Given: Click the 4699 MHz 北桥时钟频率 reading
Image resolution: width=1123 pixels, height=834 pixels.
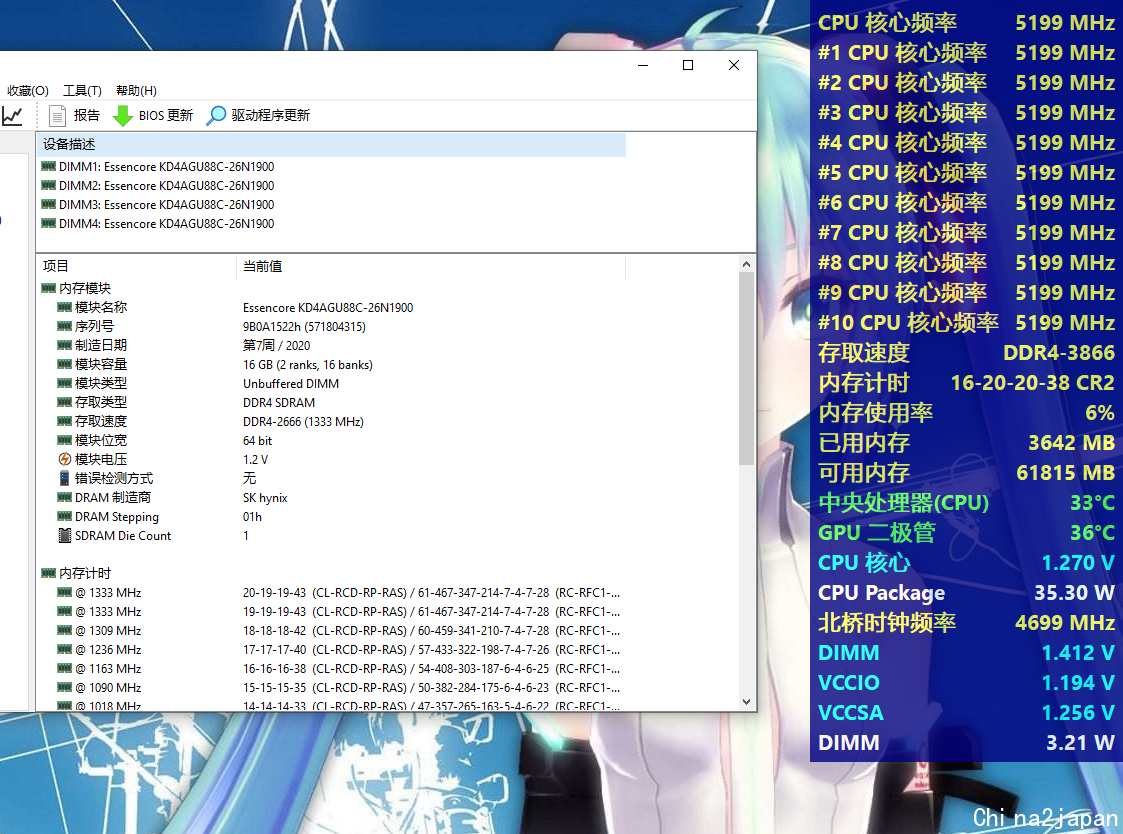Looking at the screenshot, I should tap(1064, 623).
